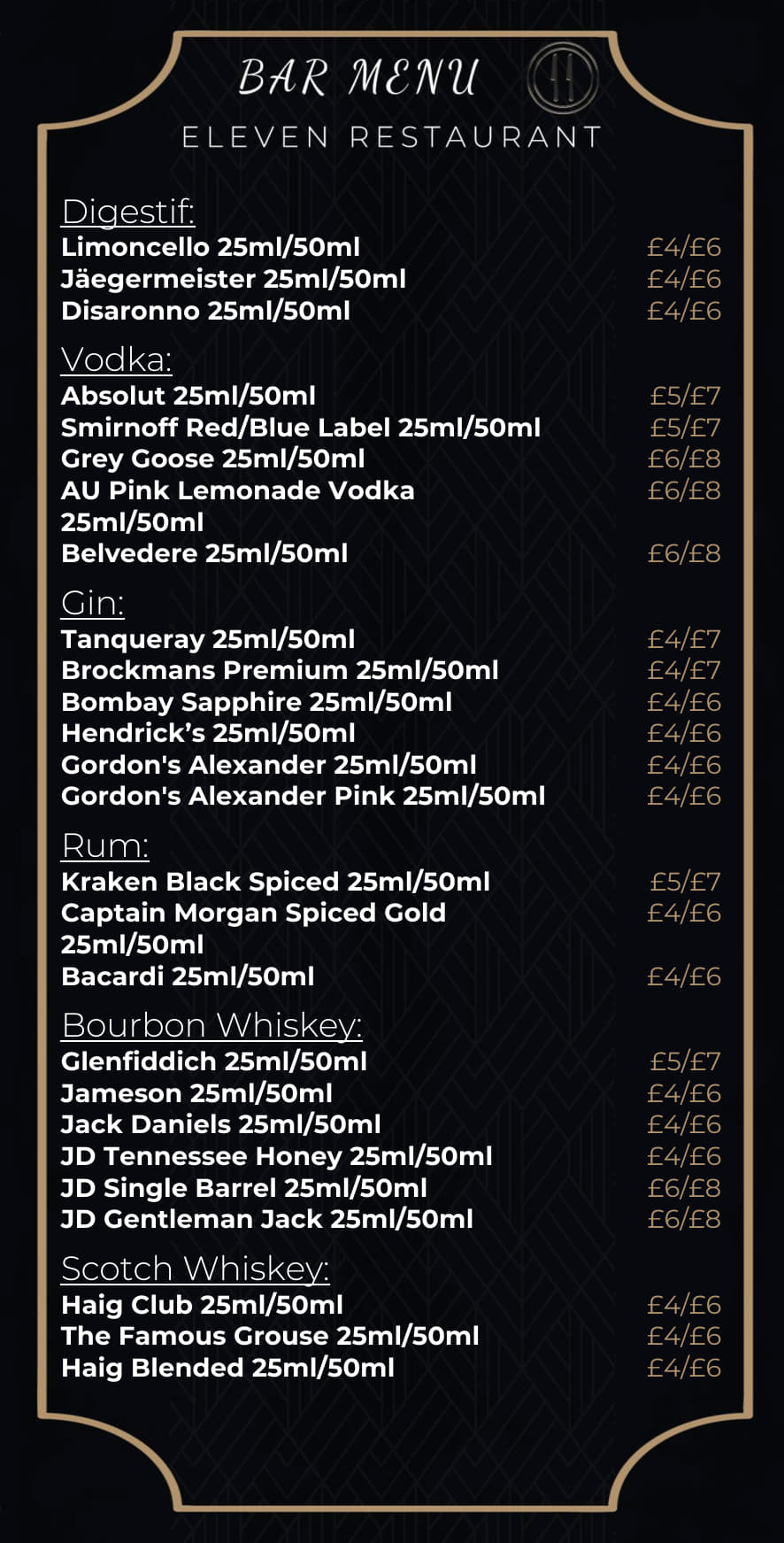Select Grey Goose from the vodka list
784x1543 pixels.
pos(212,459)
